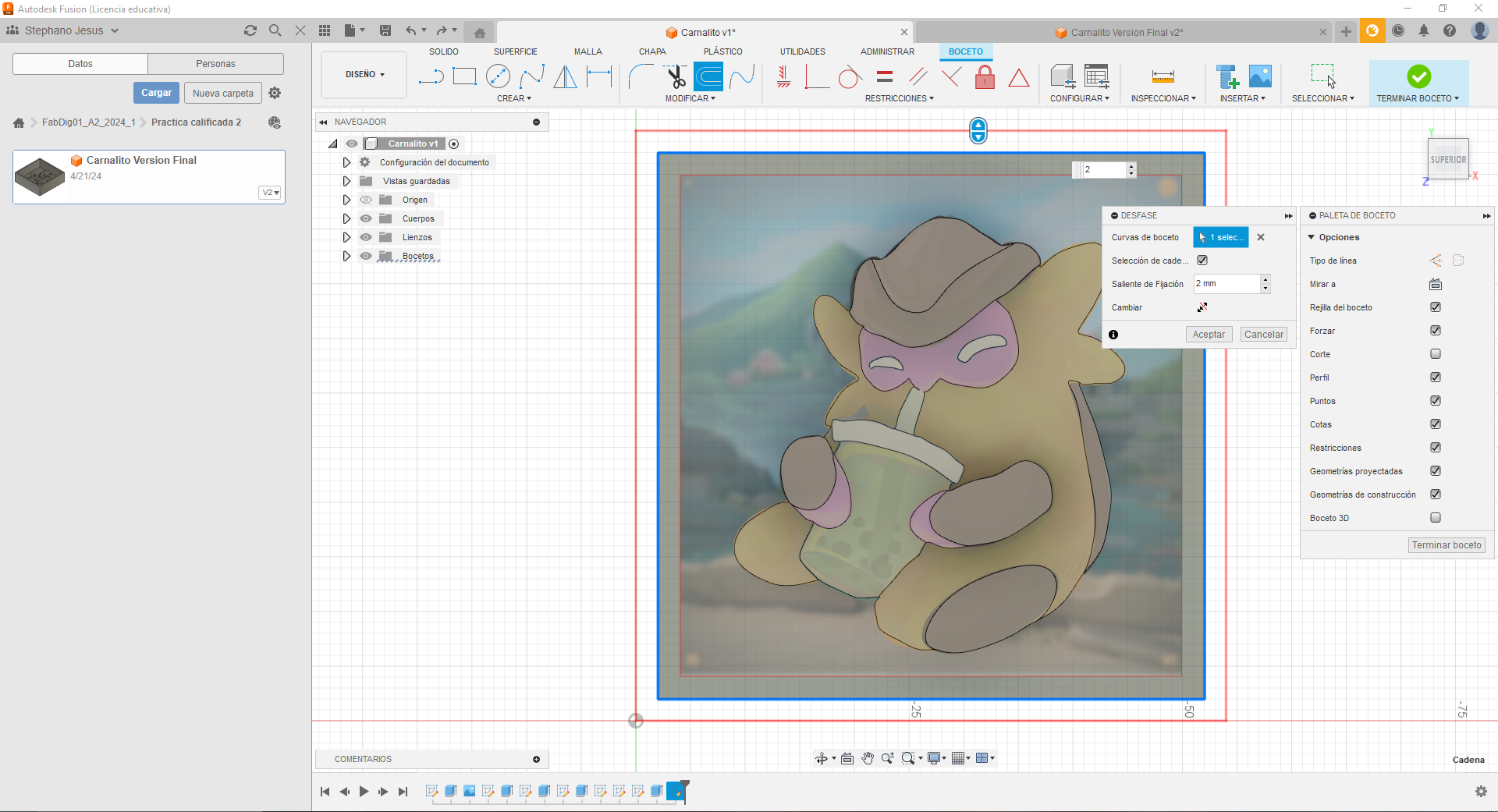The width and height of the screenshot is (1498, 812).
Task: Select the Fillet tool
Action: coord(641,76)
